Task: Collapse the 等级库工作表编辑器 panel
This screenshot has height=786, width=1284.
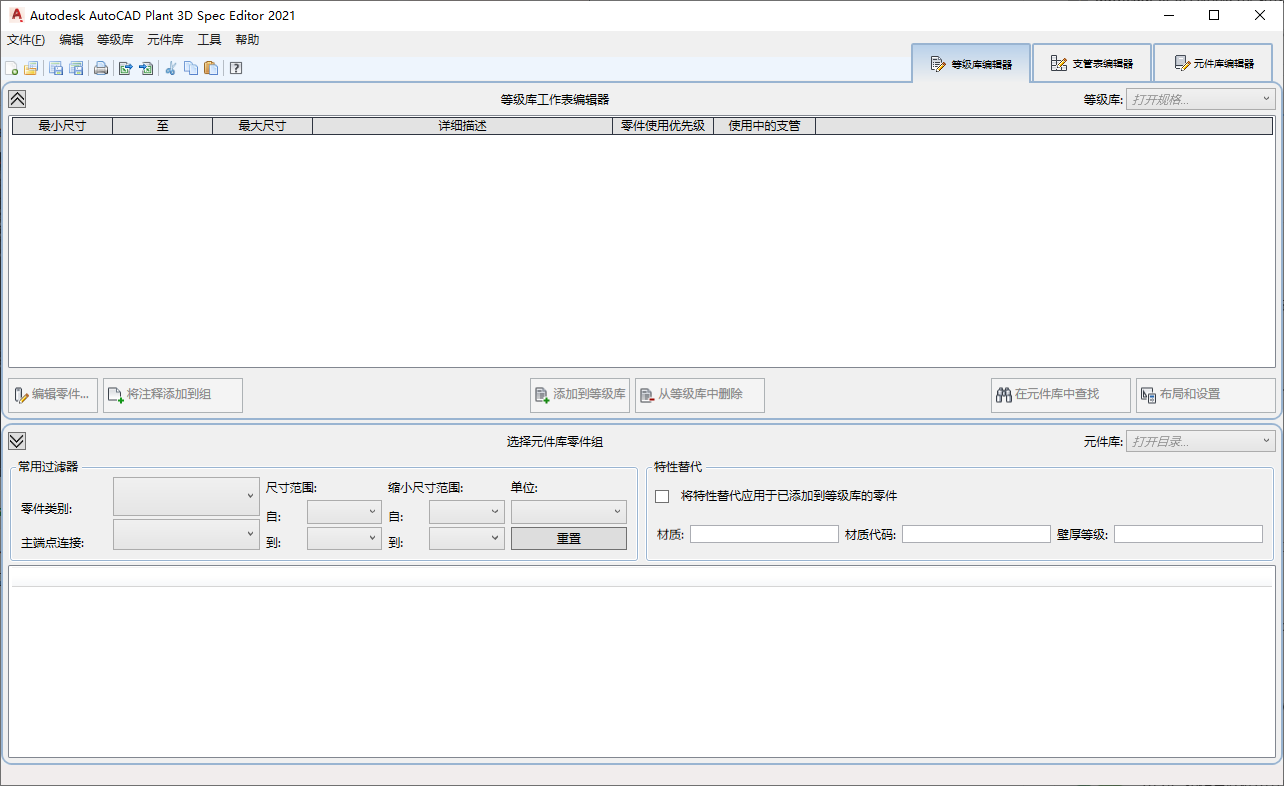Action: coord(16,99)
